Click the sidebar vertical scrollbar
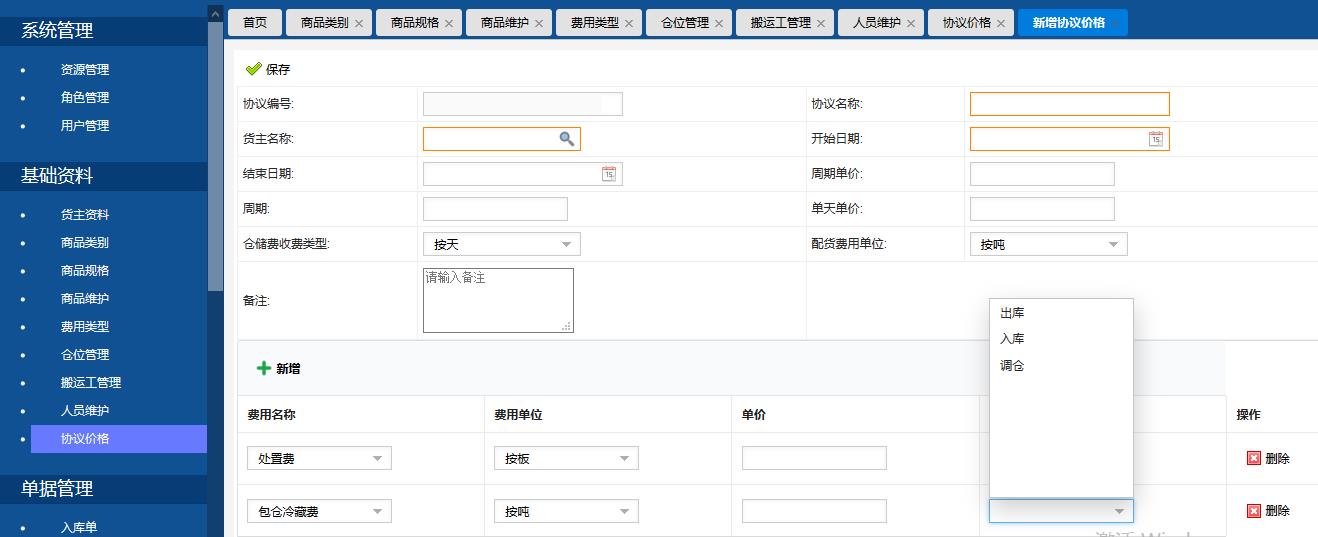1318x537 pixels. 215,150
